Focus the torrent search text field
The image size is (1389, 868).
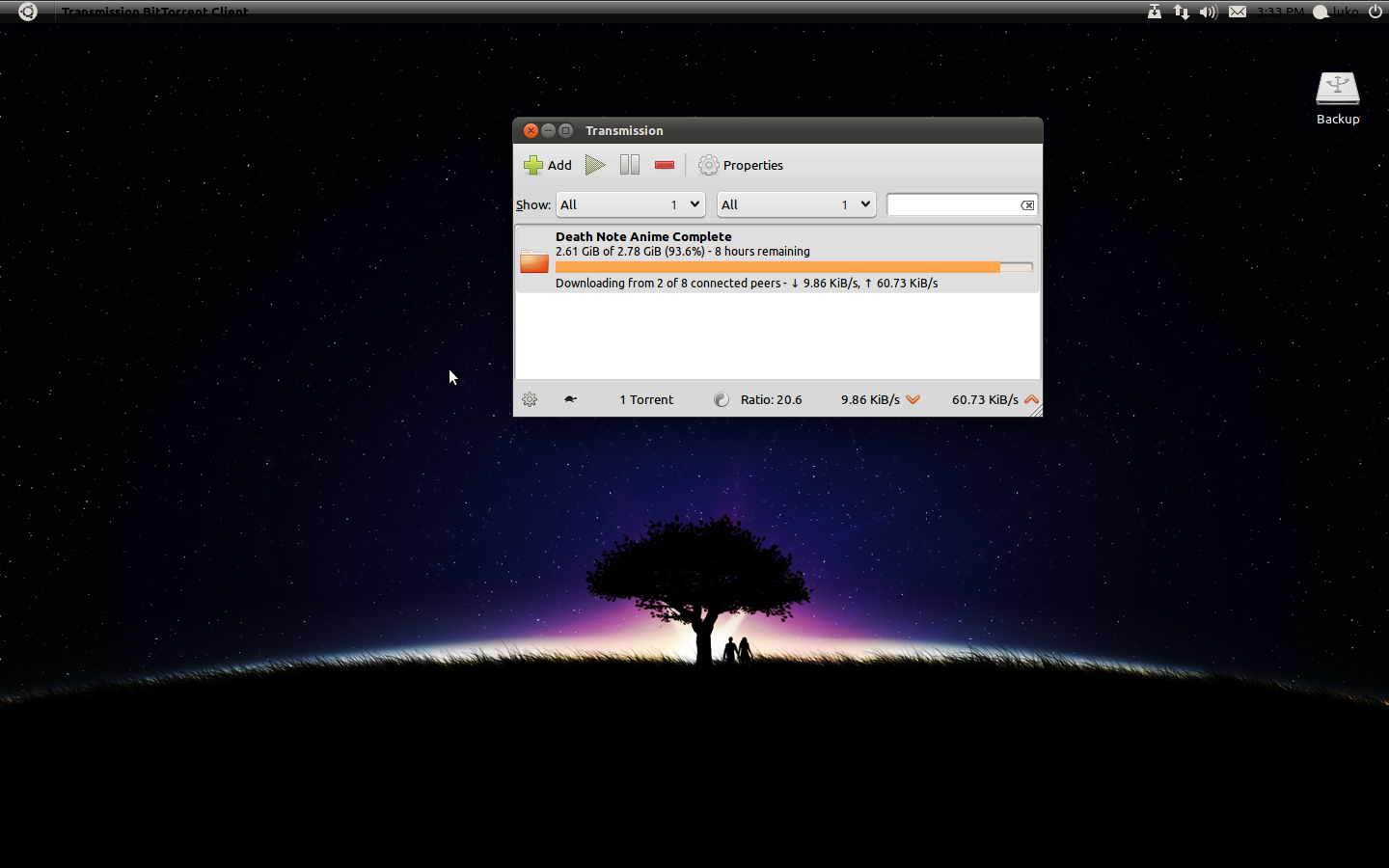pos(953,204)
